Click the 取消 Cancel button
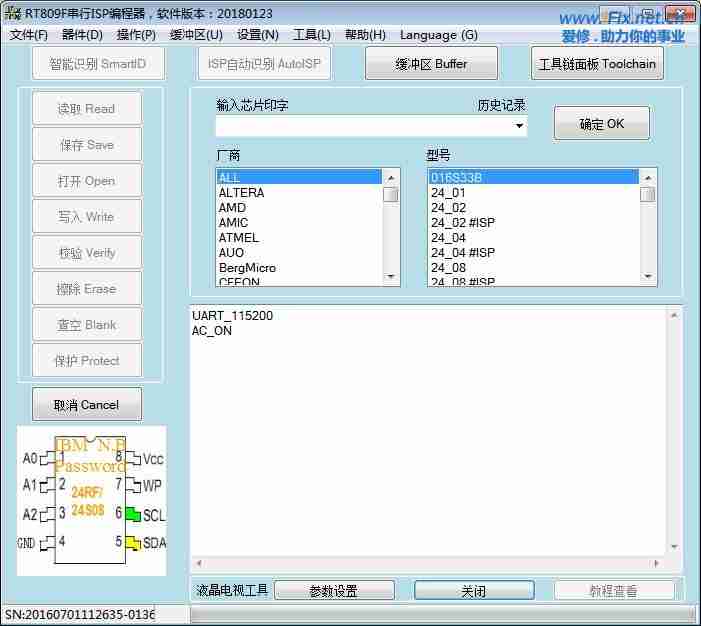The image size is (701, 626). [x=87, y=405]
